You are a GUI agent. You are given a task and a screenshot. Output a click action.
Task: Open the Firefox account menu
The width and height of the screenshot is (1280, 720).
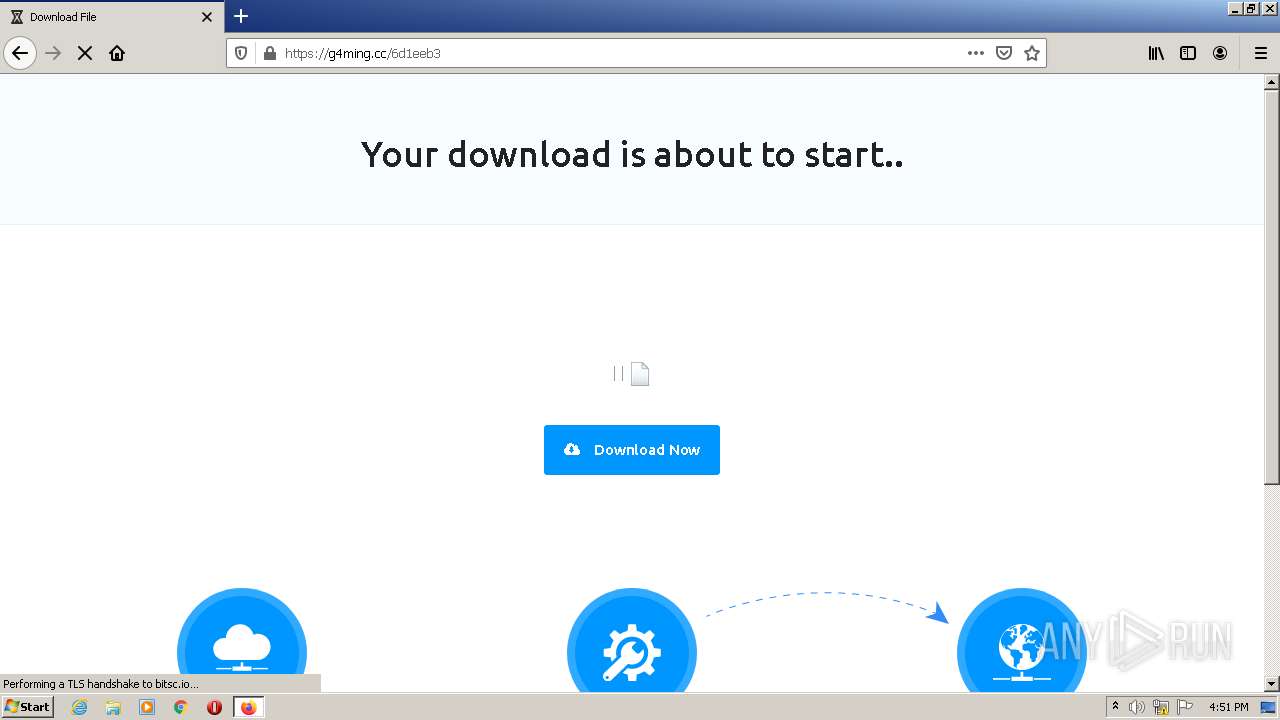click(x=1220, y=53)
